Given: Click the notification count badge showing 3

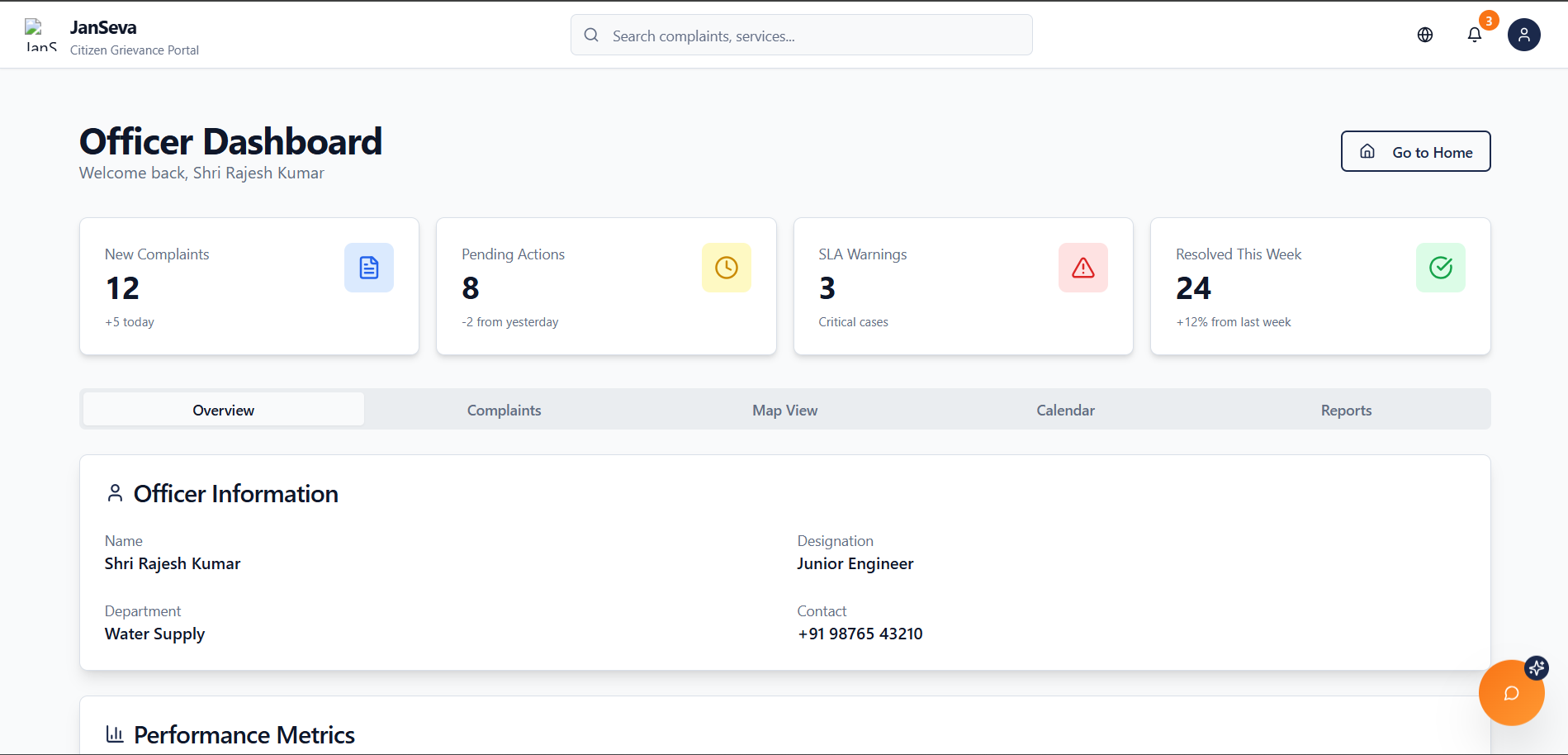Looking at the screenshot, I should (1488, 21).
